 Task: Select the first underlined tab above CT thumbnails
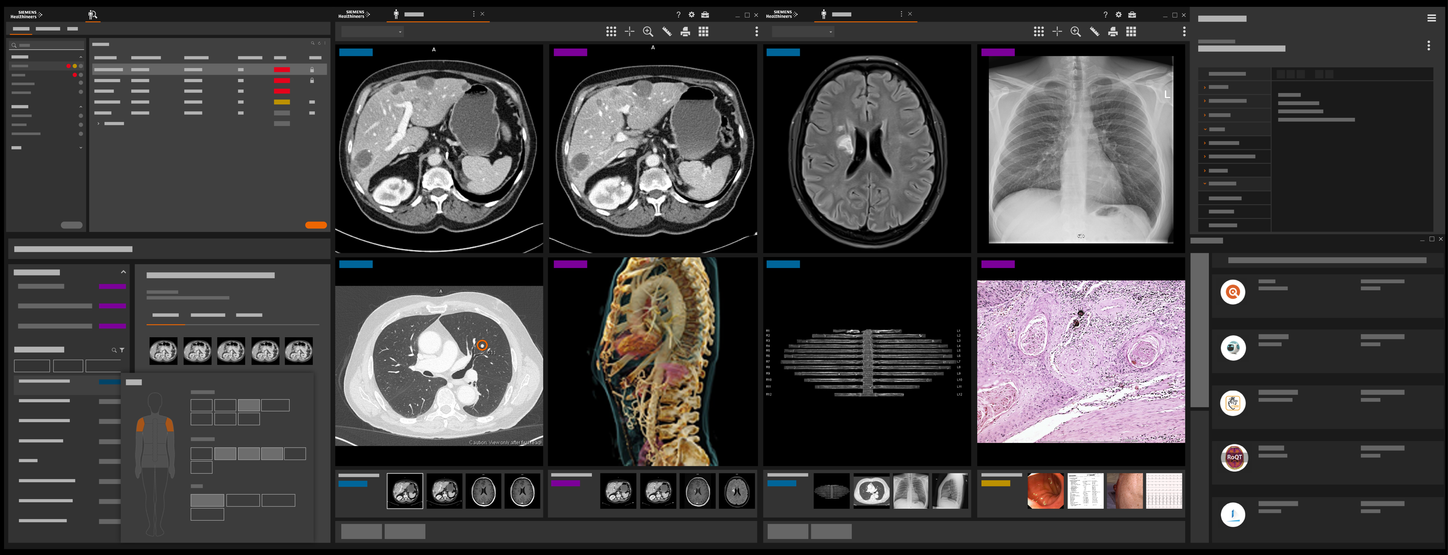tap(165, 316)
